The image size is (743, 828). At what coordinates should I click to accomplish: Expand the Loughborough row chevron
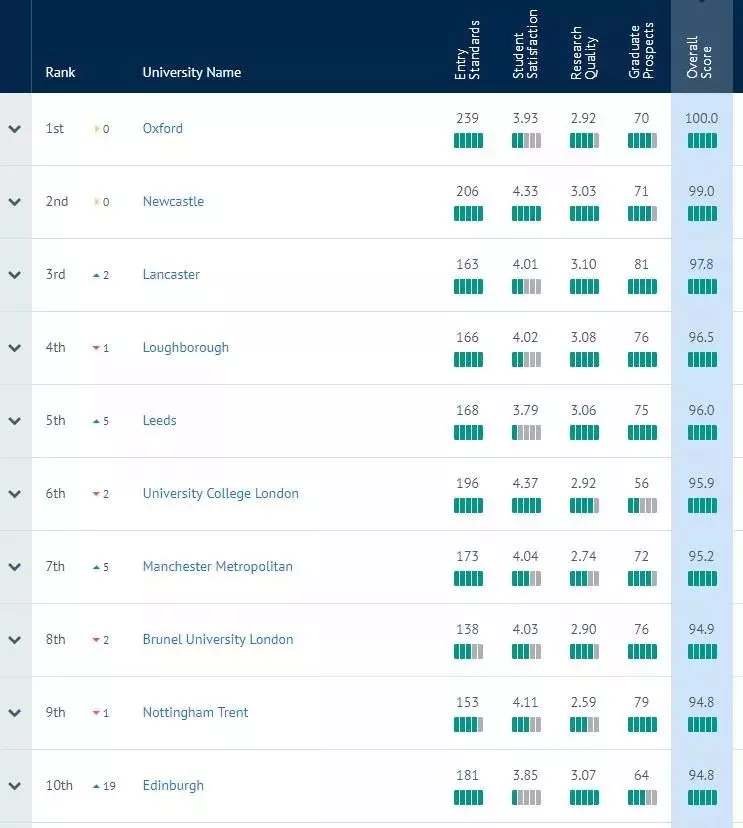[15, 348]
